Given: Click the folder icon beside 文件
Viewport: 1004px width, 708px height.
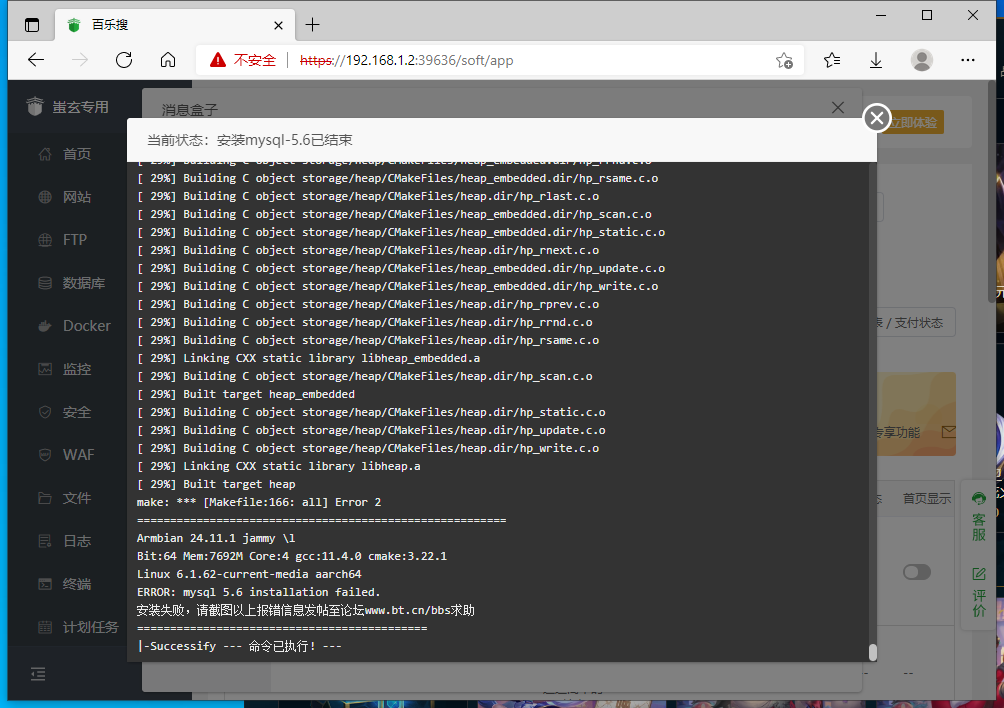Looking at the screenshot, I should [45, 498].
